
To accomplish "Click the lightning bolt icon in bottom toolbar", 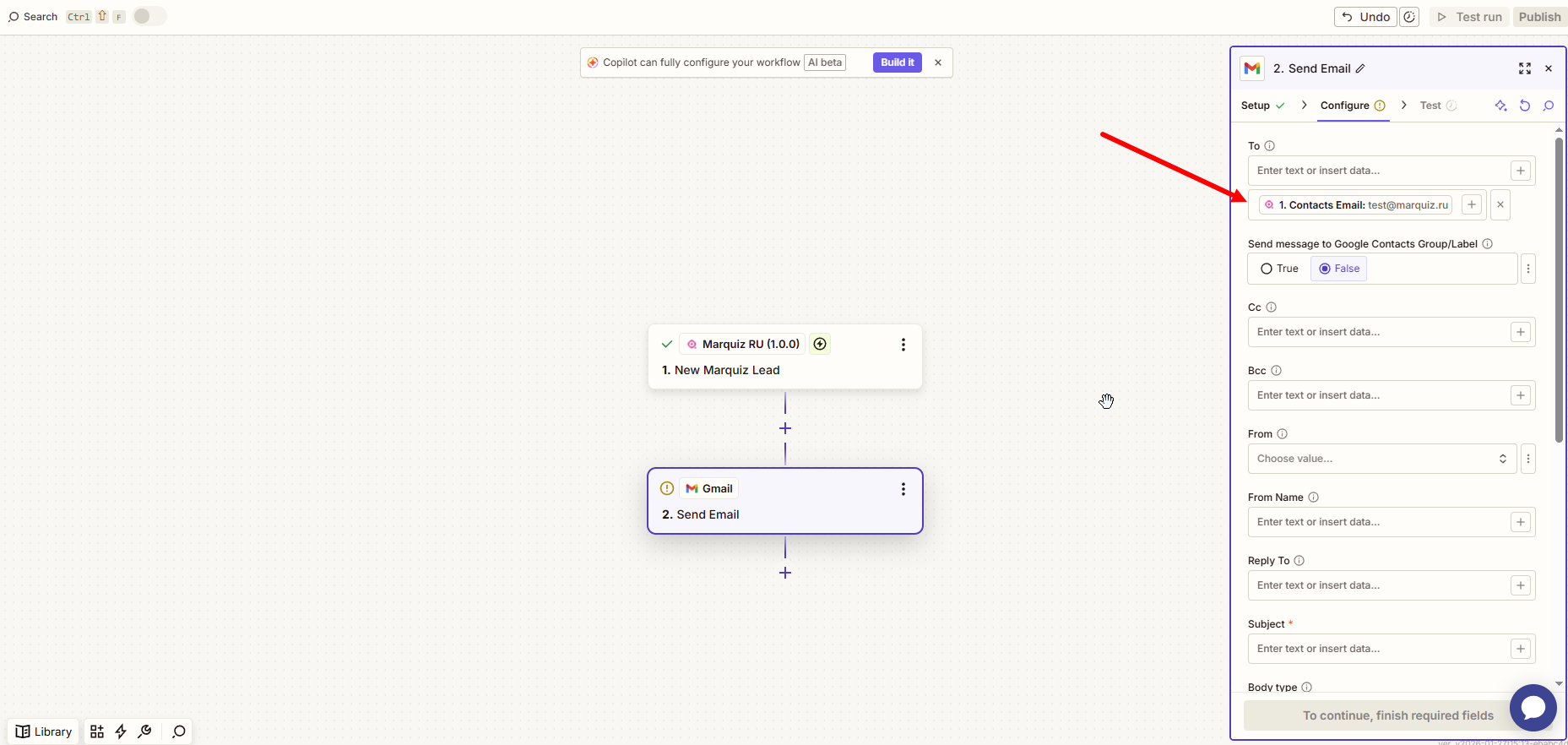I will (121, 731).
